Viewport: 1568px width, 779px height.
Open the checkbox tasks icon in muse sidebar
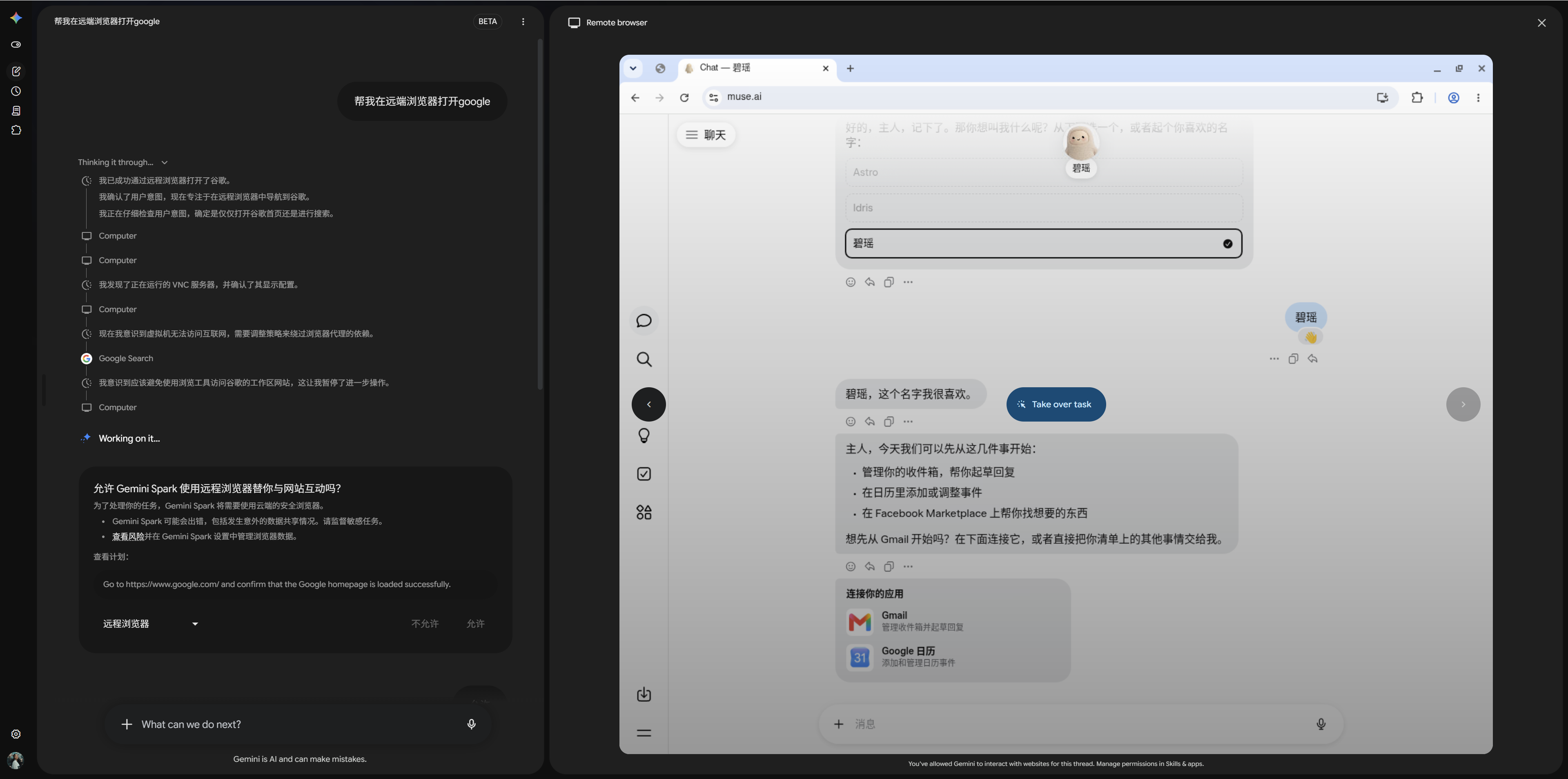pos(644,474)
